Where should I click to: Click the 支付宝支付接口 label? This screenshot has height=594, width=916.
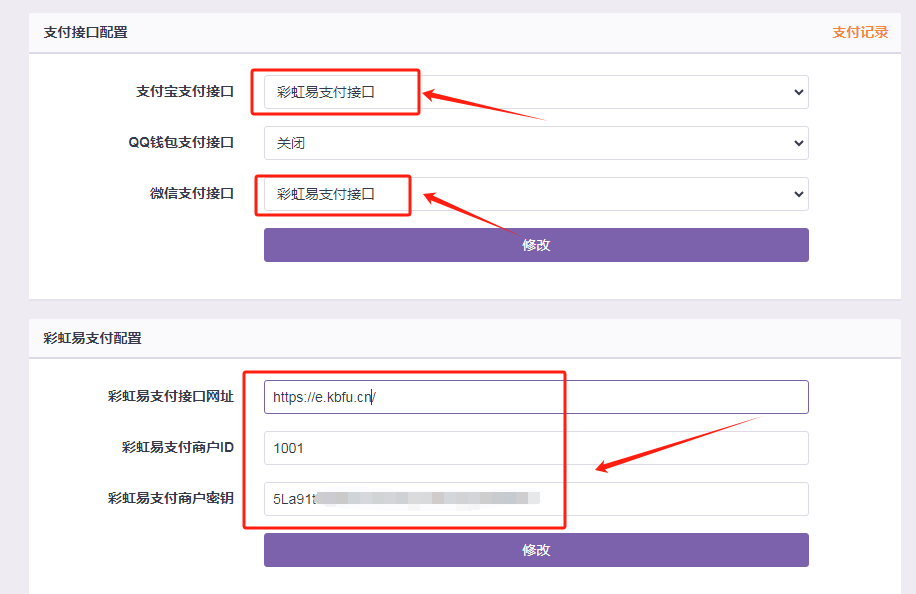tap(183, 92)
